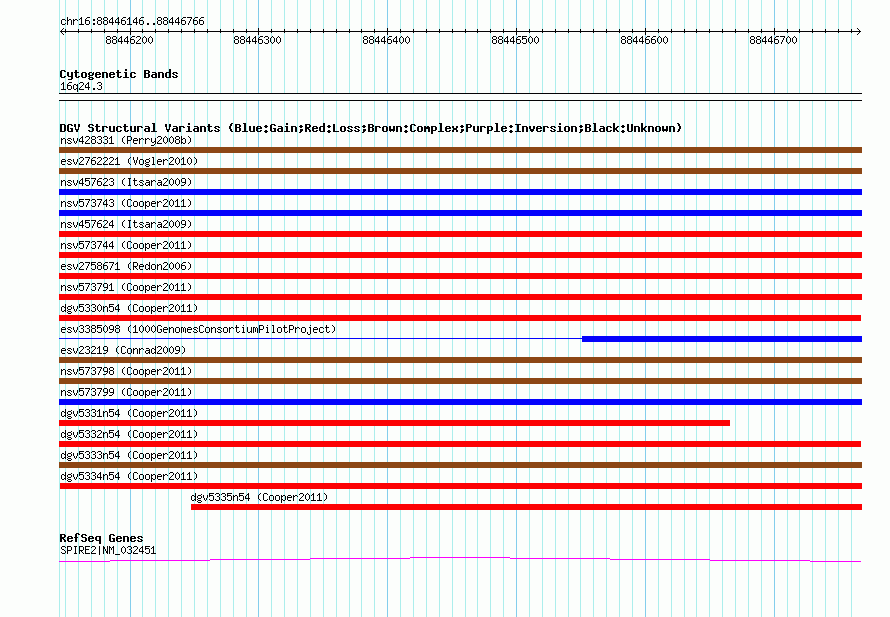Click the red loss bar of nsv457624
Image resolution: width=890 pixels, height=617 pixels.
coord(460,234)
